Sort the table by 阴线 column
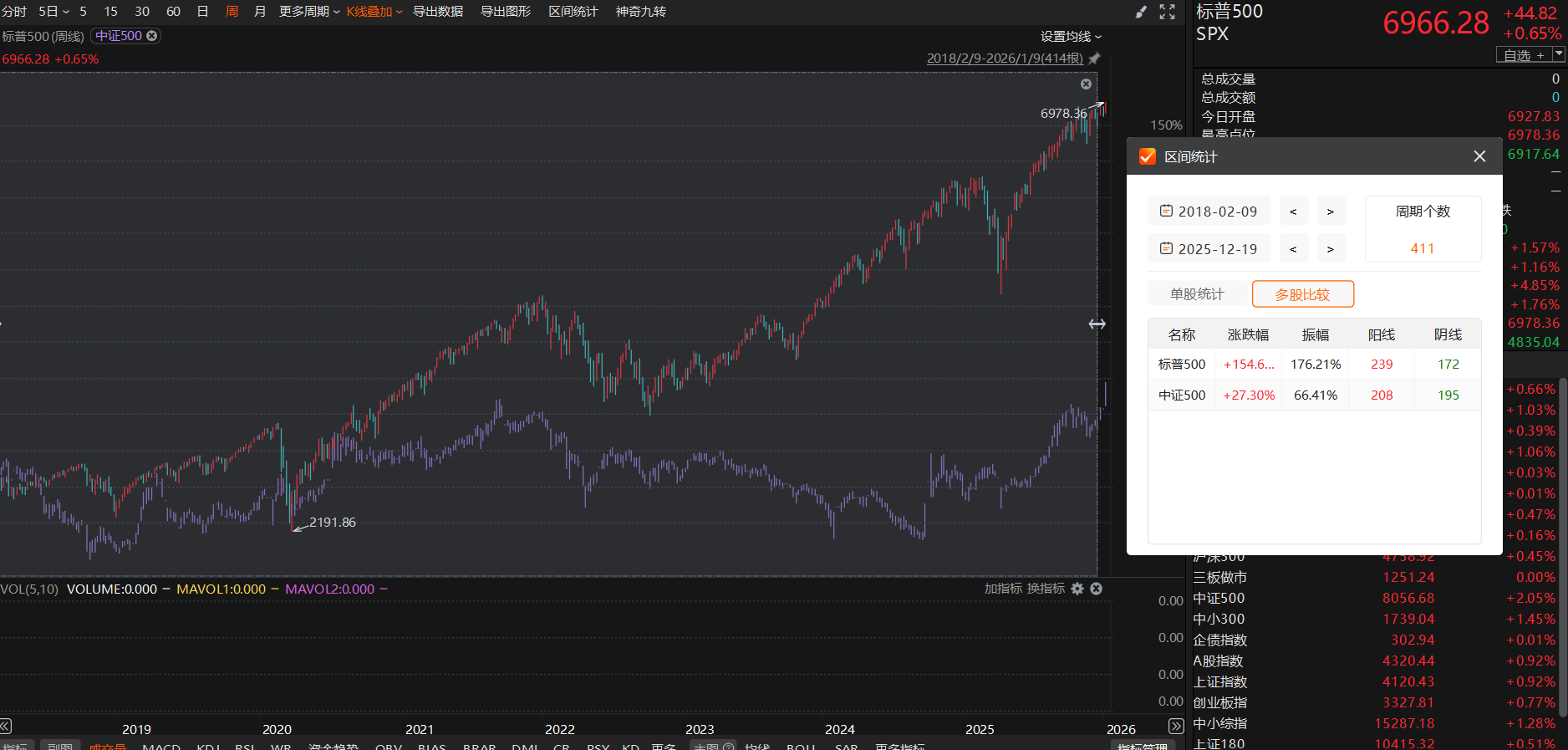This screenshot has width=1568, height=750. pos(1448,334)
